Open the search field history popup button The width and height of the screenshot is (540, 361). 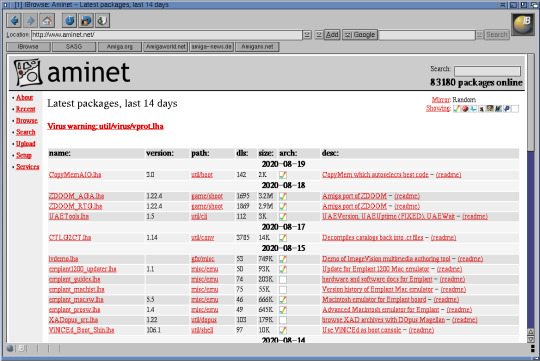(x=479, y=35)
